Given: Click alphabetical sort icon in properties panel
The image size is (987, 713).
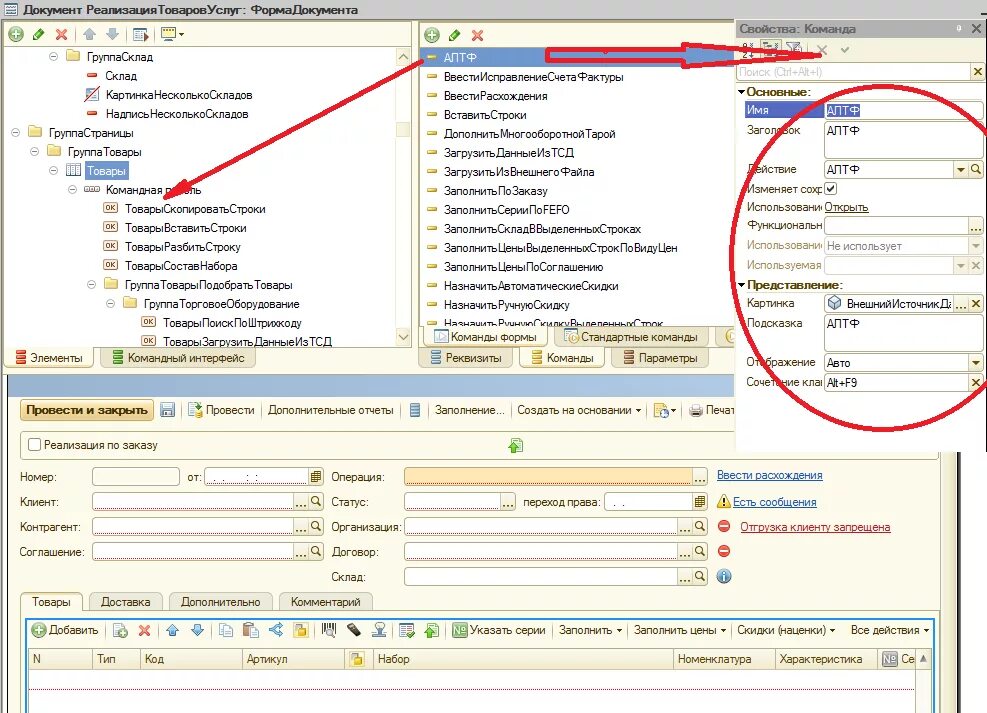Looking at the screenshot, I should 748,48.
